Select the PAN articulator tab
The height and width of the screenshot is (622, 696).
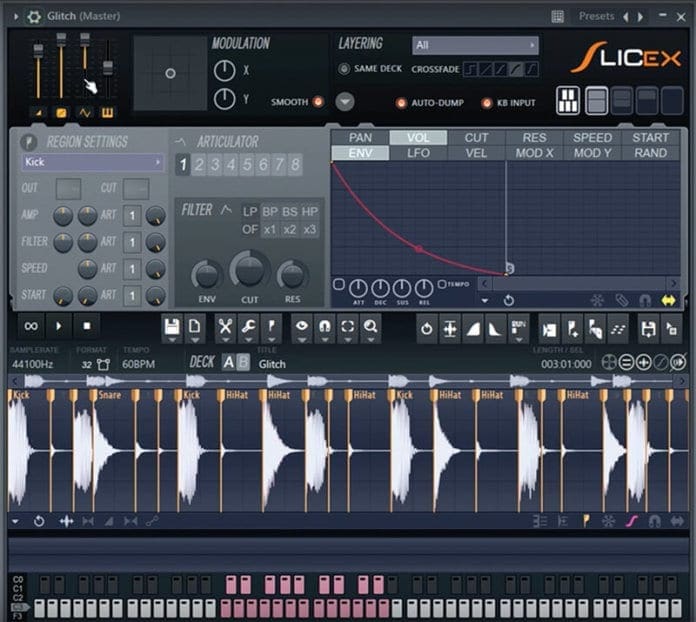[360, 138]
